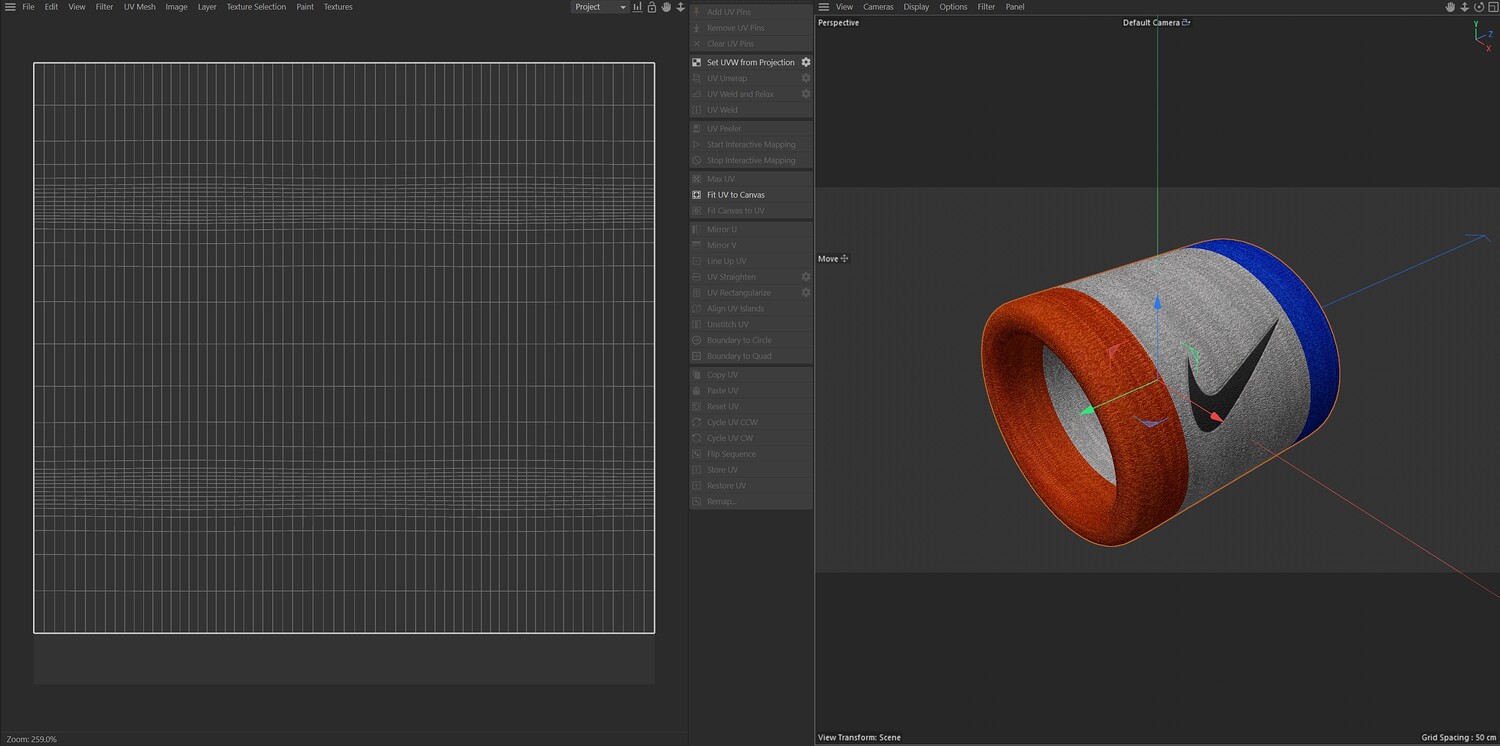Click the Remap... command label
Viewport: 1500px width, 746px height.
[721, 501]
